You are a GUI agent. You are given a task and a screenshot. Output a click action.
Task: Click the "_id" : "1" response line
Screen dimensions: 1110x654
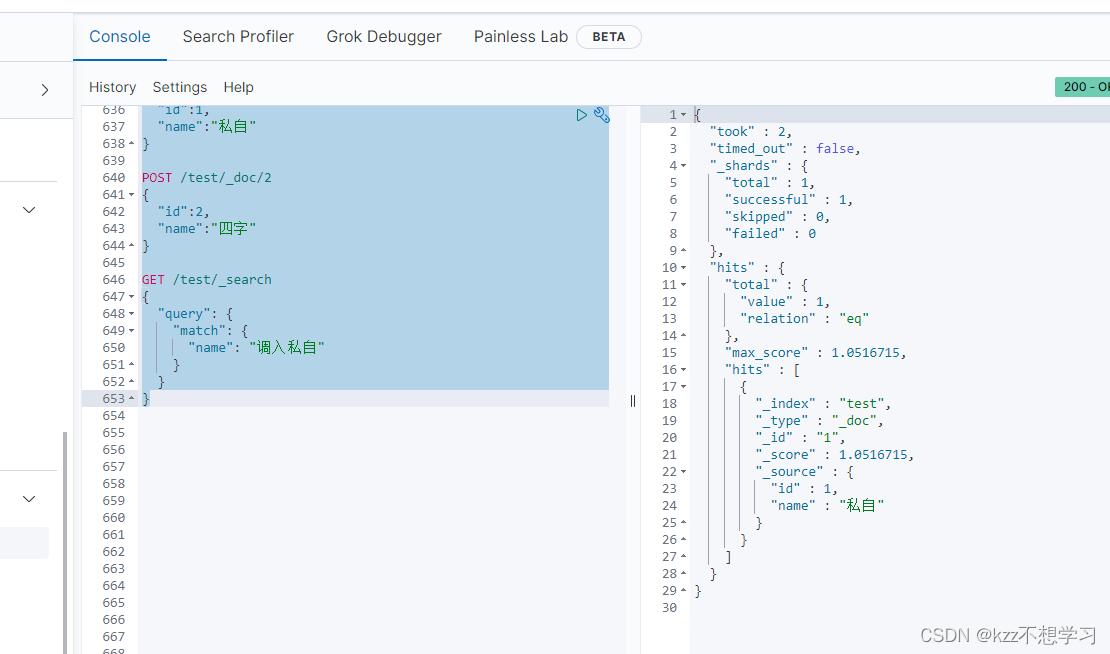pyautogui.click(x=800, y=437)
